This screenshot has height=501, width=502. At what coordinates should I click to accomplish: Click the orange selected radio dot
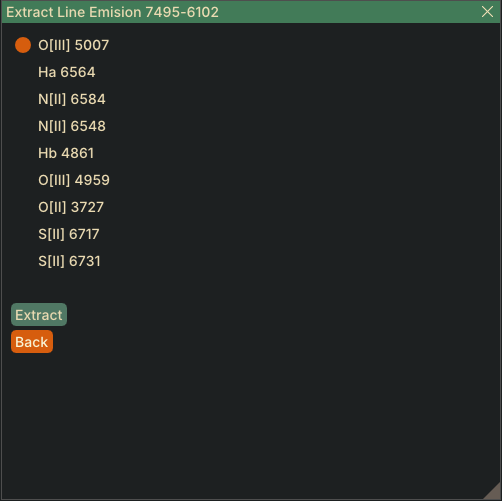tap(23, 45)
